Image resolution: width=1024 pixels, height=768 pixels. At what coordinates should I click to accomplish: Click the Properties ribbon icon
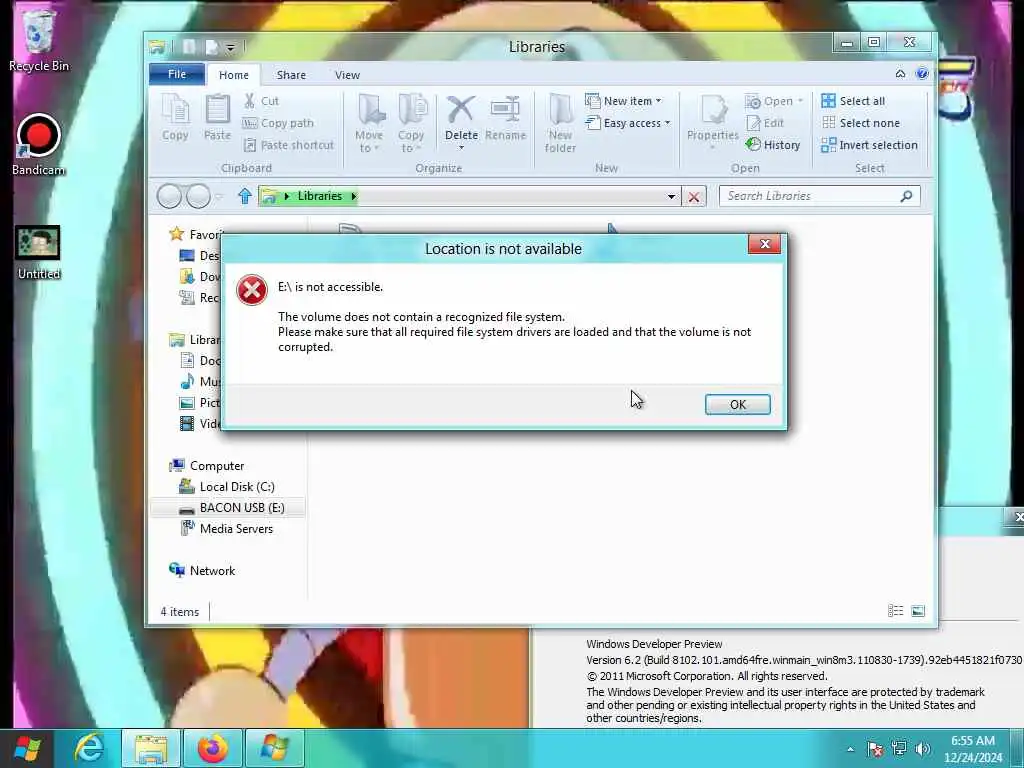(712, 121)
